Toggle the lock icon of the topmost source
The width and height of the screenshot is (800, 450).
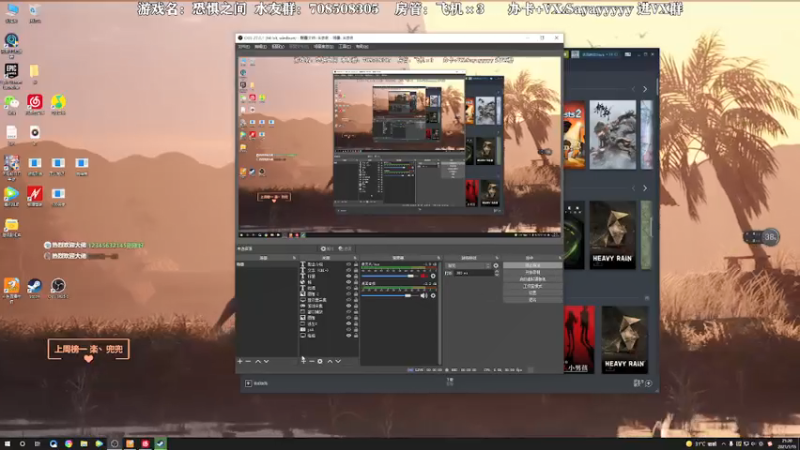[x=356, y=264]
